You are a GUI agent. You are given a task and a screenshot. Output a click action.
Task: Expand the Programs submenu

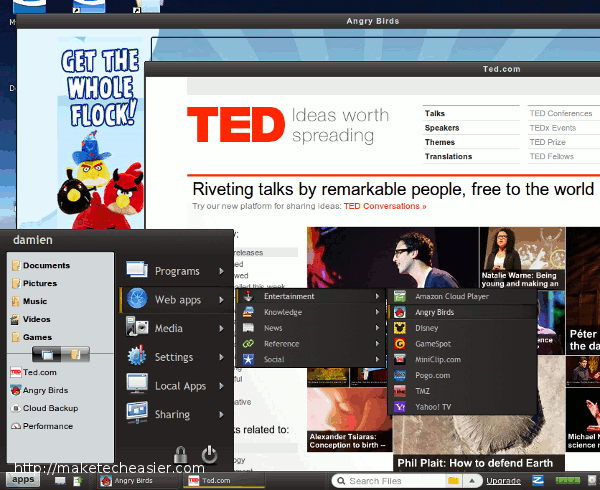[176, 270]
